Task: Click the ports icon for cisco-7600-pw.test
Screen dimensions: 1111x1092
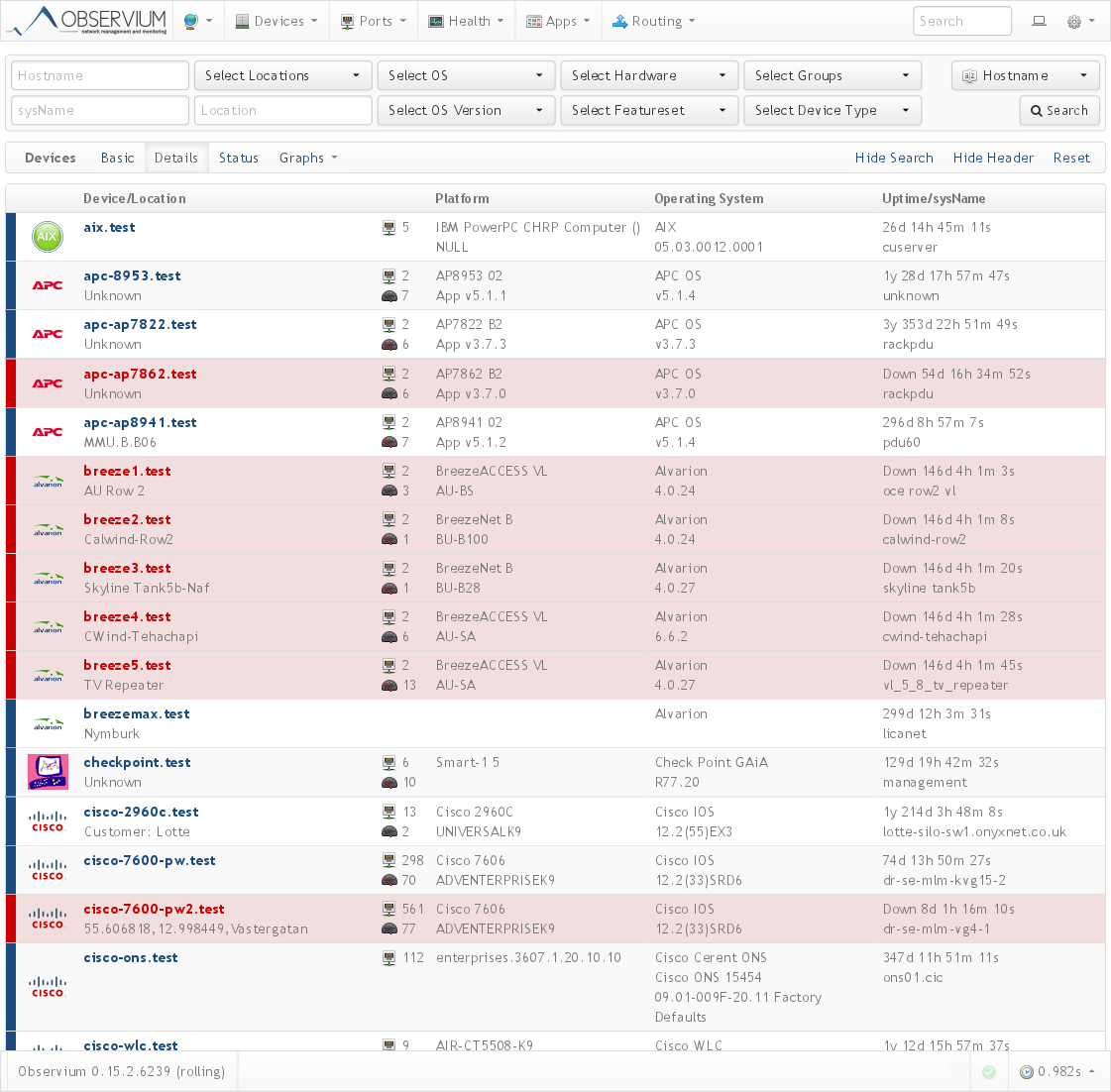Action: 389,860
